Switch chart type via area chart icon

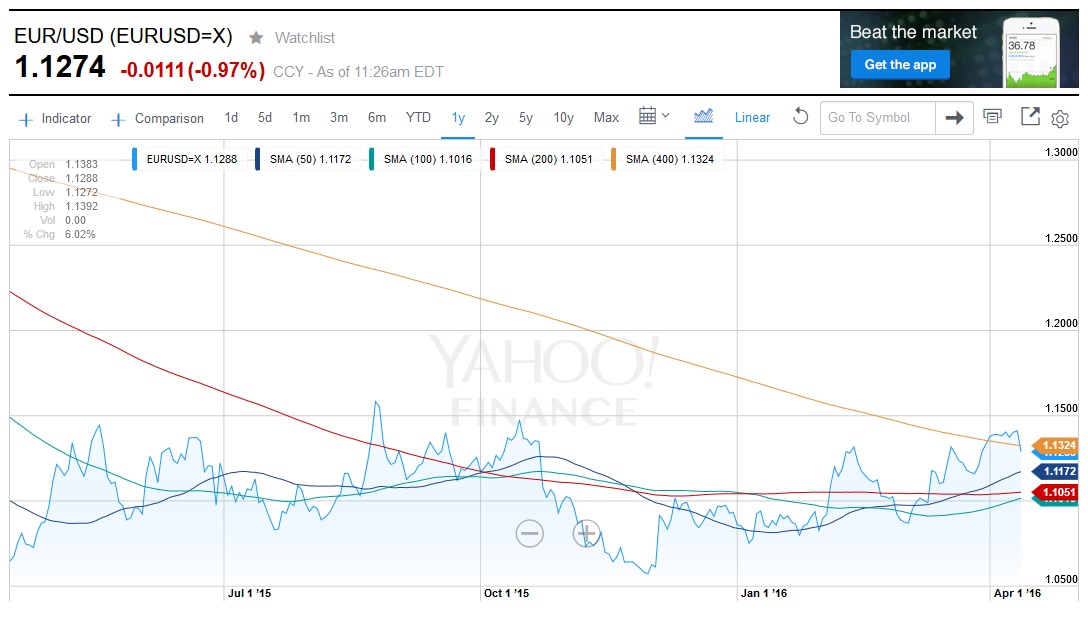(x=704, y=116)
